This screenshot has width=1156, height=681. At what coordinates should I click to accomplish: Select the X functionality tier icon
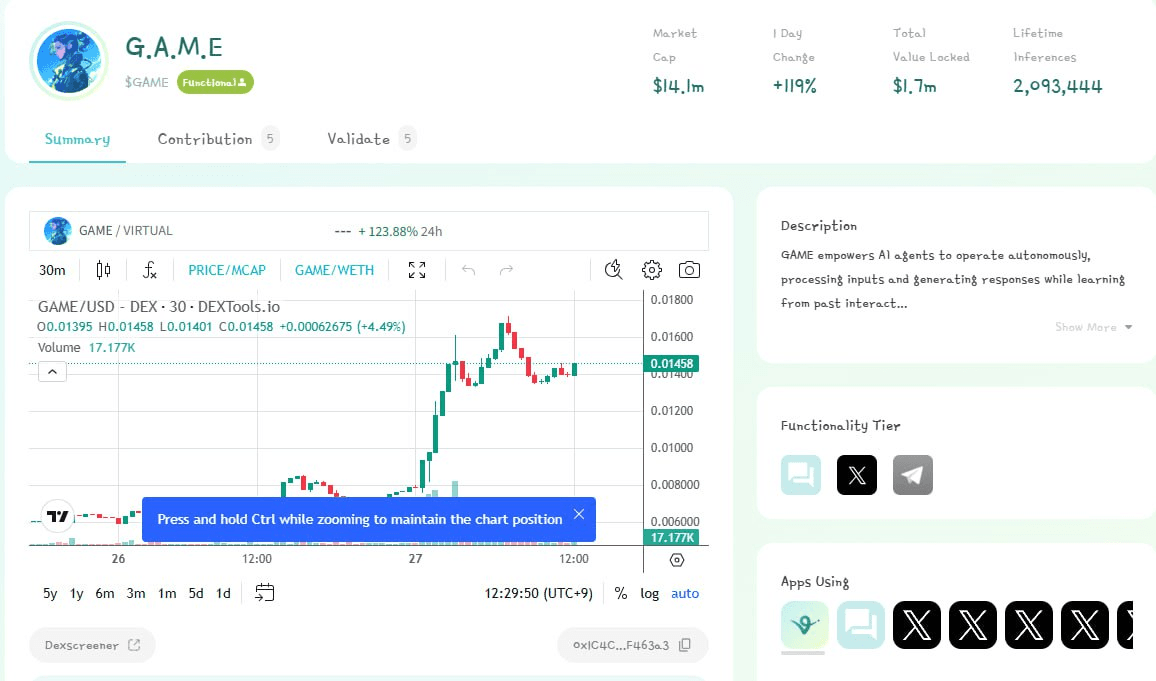point(857,475)
